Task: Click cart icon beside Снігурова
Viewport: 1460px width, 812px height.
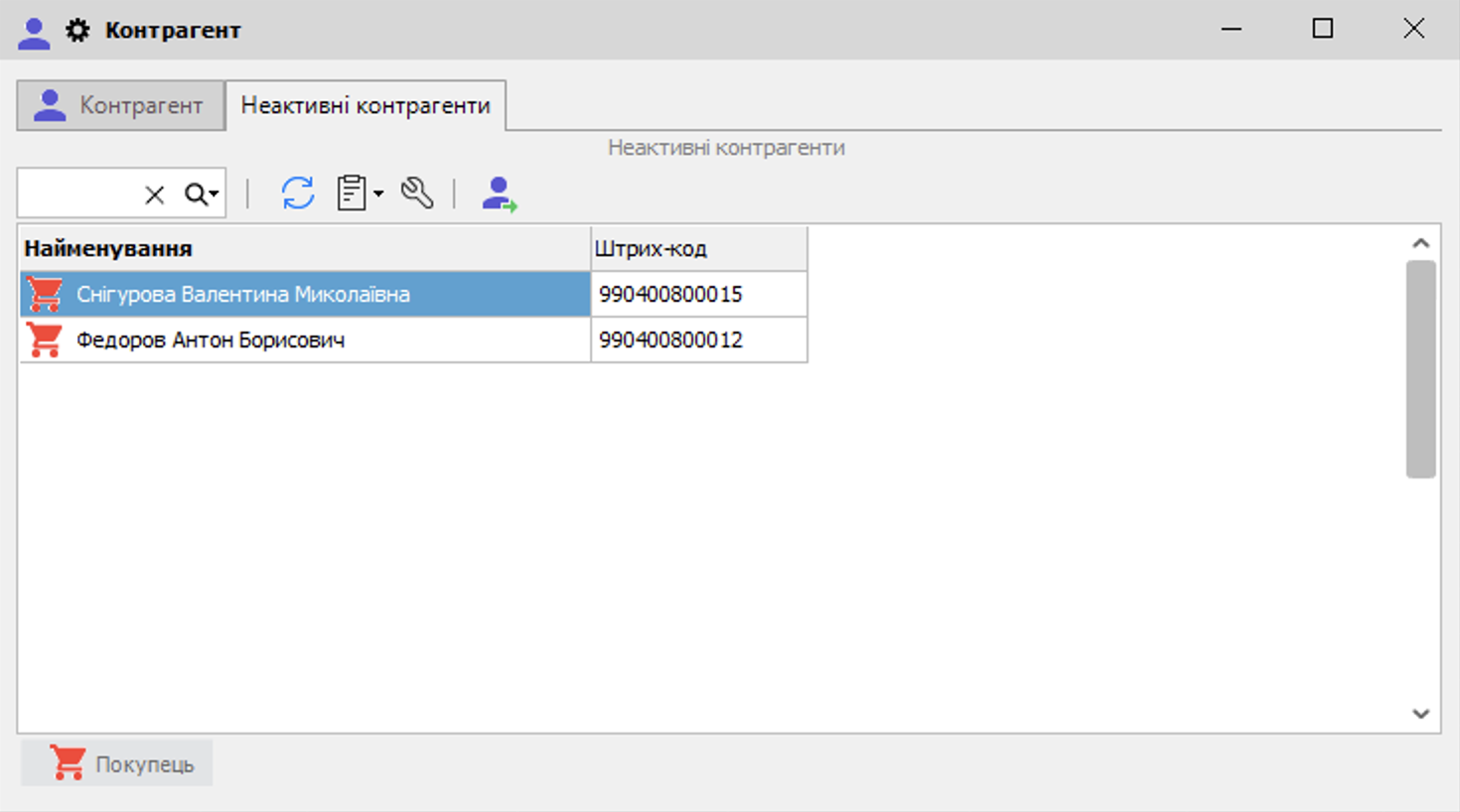Action: (x=45, y=294)
